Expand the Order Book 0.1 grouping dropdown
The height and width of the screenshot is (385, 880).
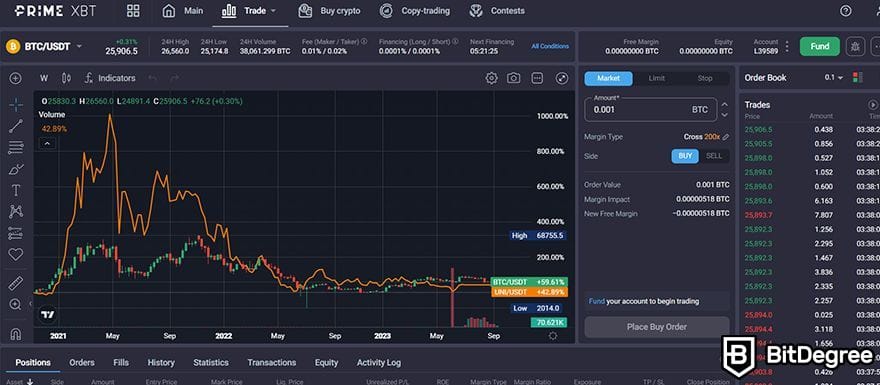click(x=833, y=78)
